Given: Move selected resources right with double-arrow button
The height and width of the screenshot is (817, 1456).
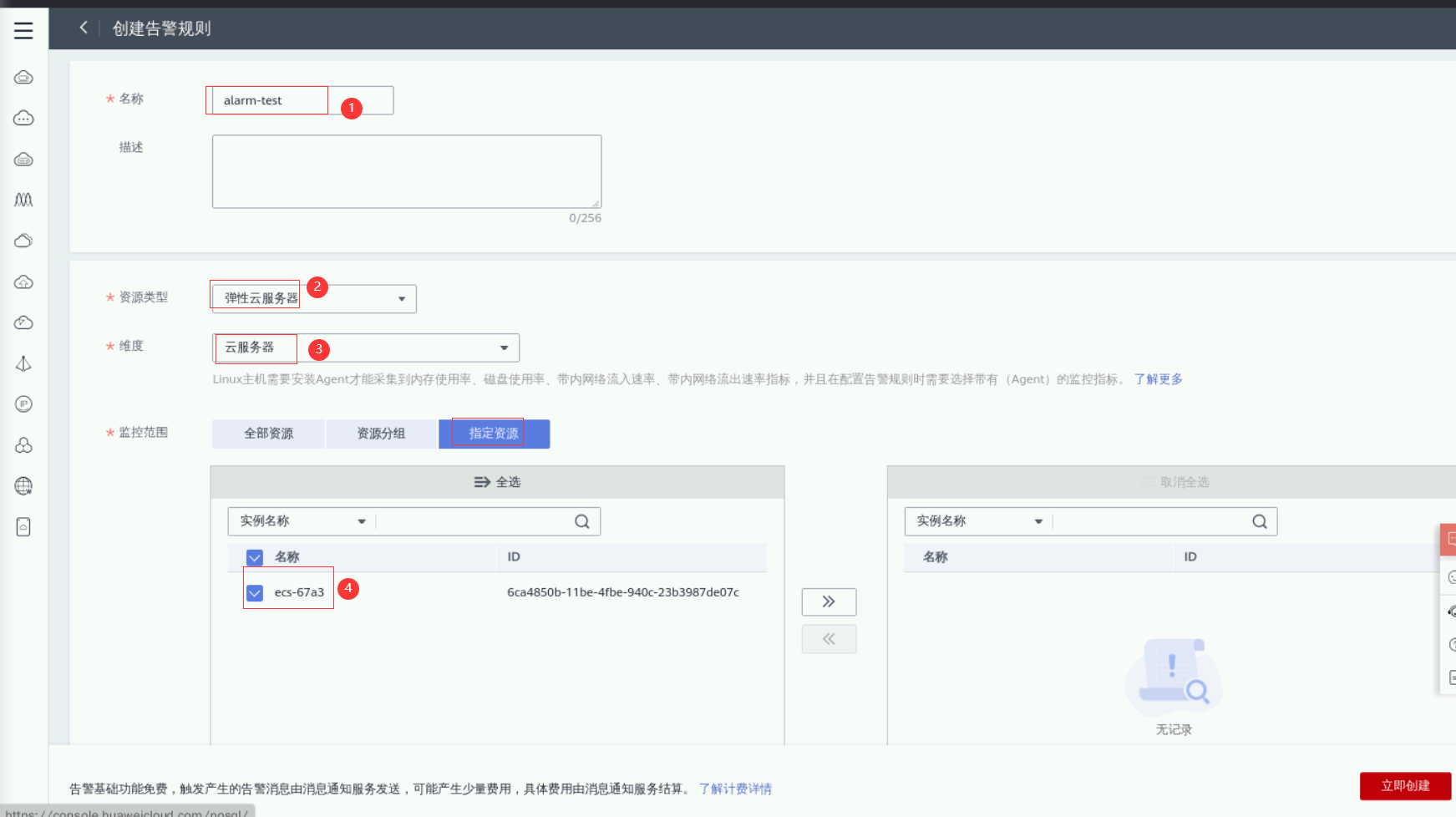Looking at the screenshot, I should 829,601.
